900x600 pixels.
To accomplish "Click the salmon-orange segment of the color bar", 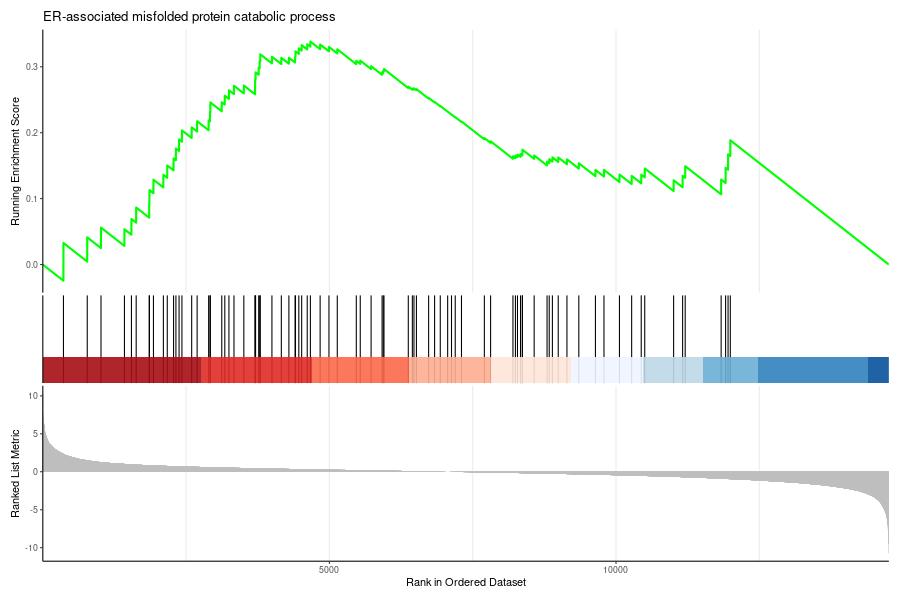I will (x=360, y=370).
